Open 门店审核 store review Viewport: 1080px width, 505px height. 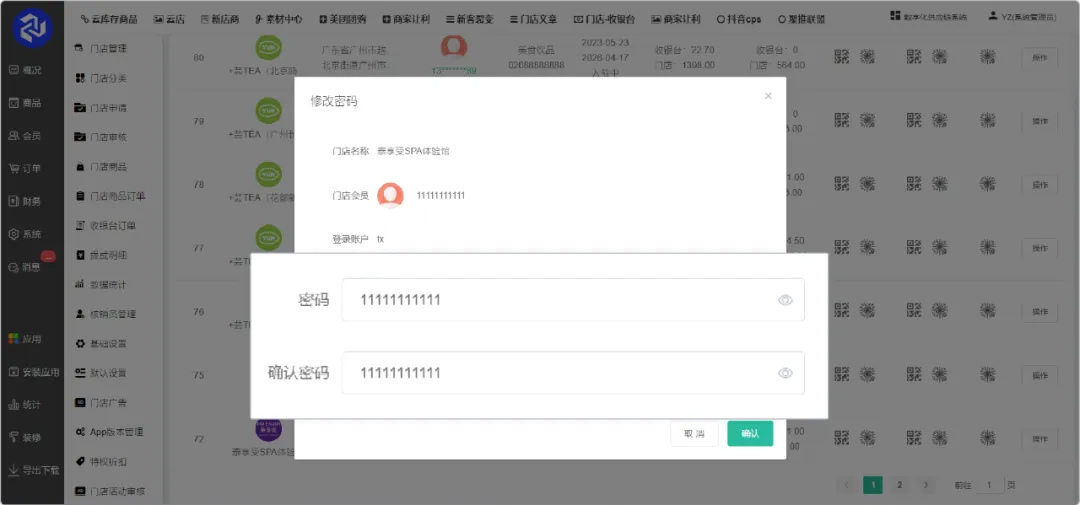101,137
